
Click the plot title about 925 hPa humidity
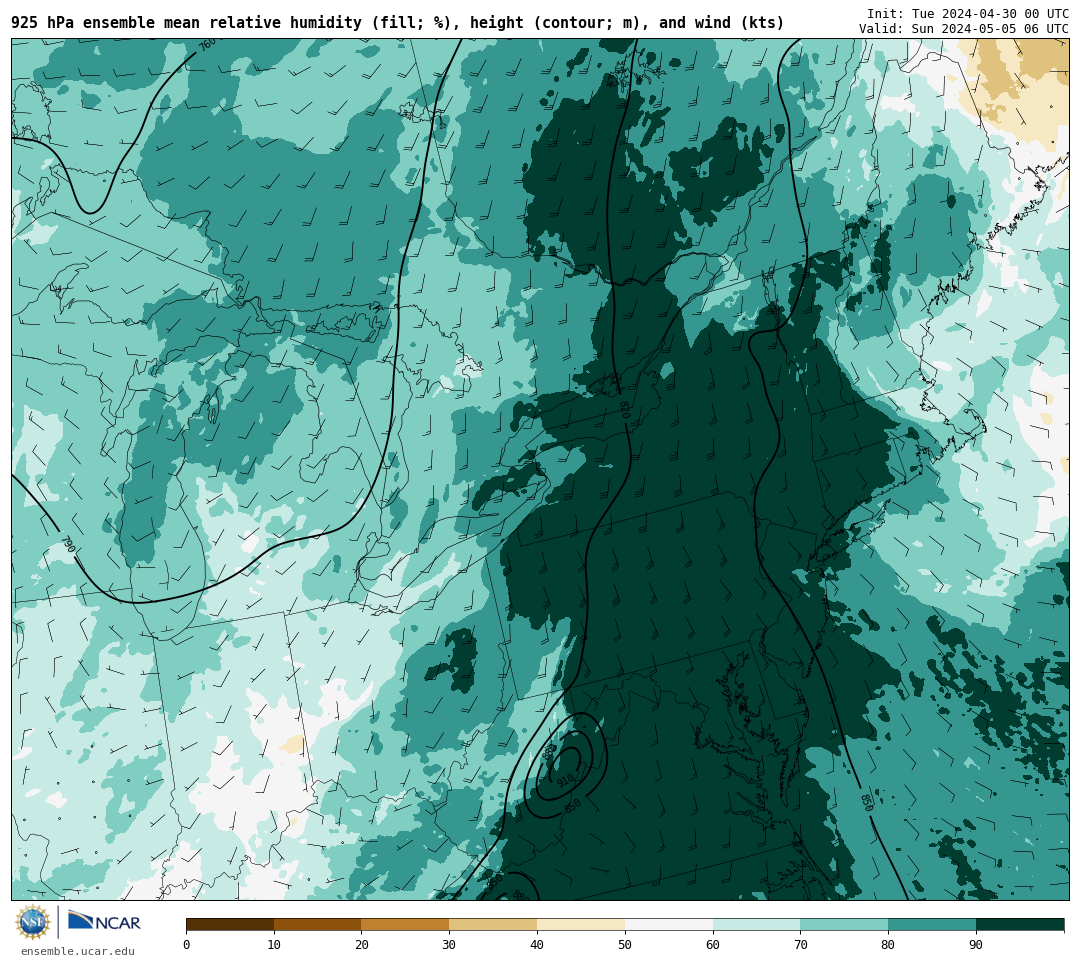397,23
